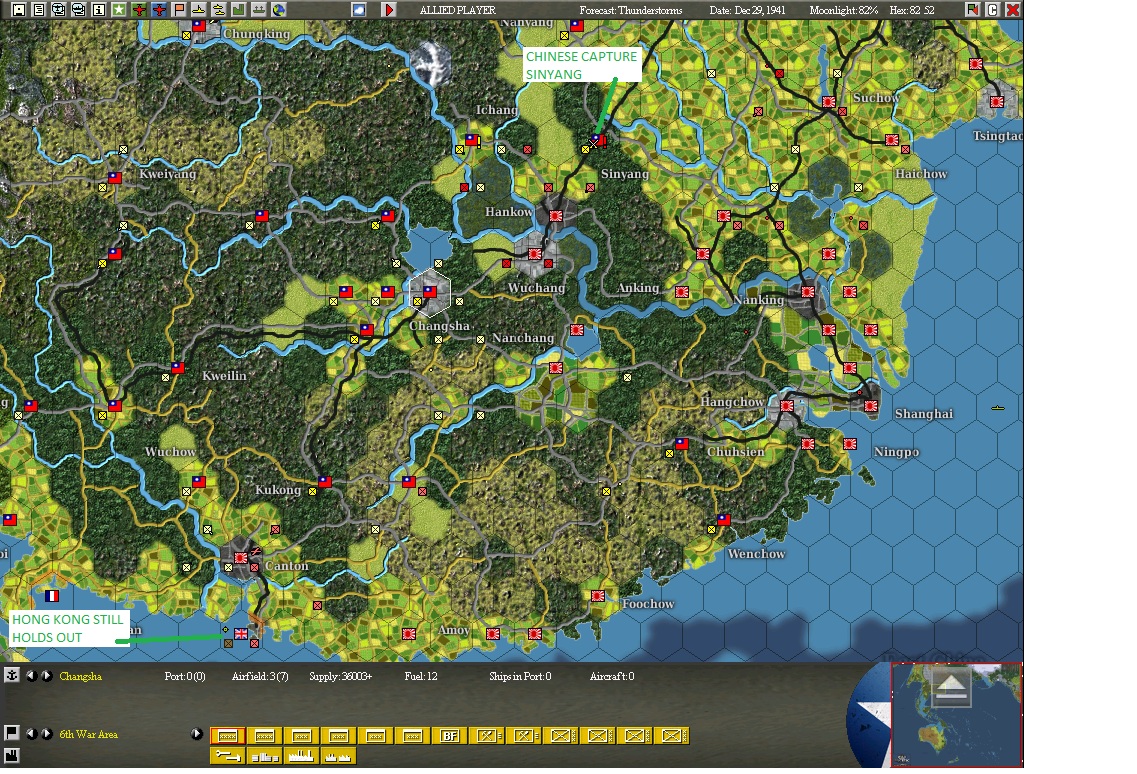Click the double yellow ship silhouette icon
The image size is (1137, 774).
point(218,9)
